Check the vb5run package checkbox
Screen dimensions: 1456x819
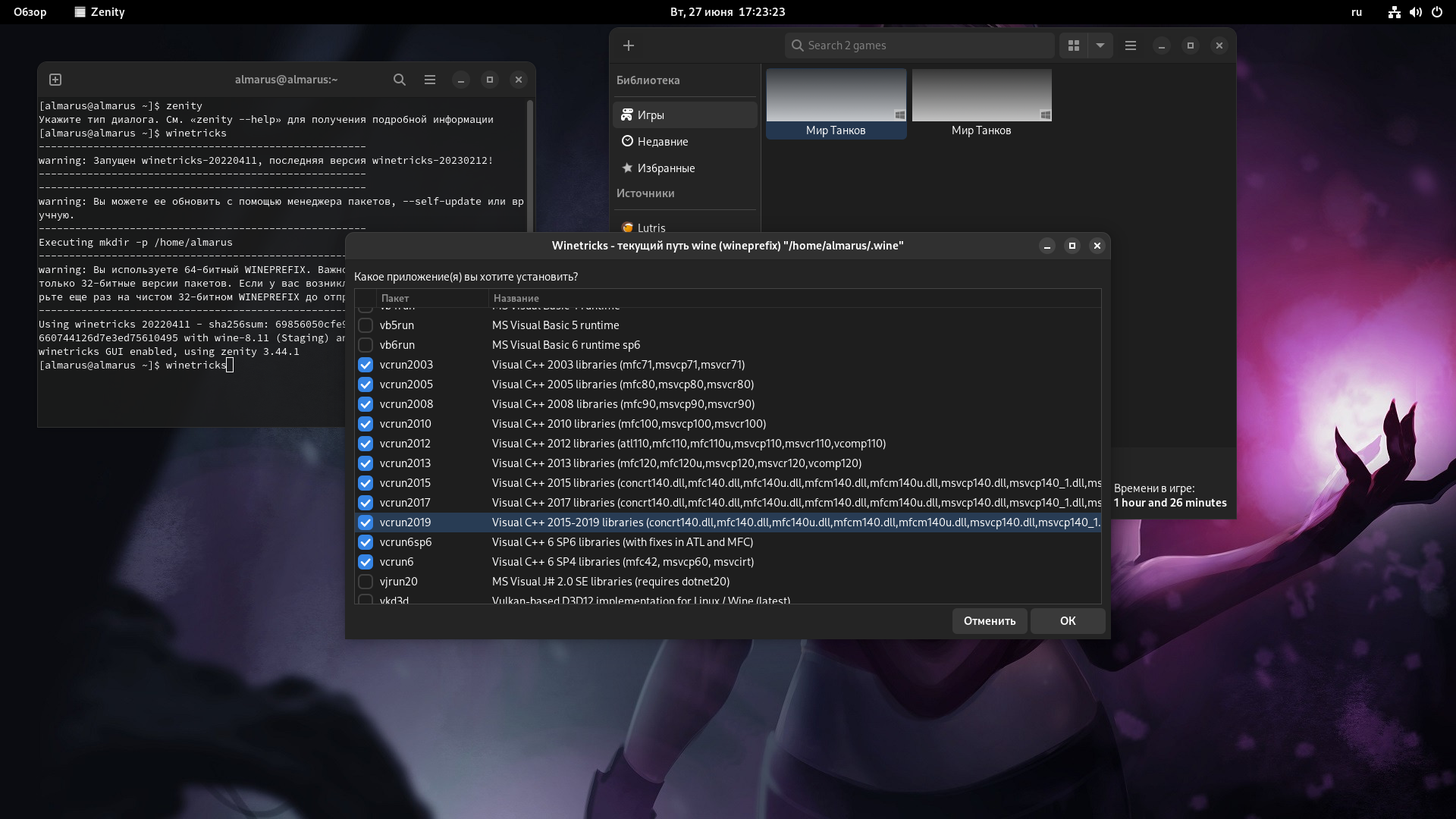coord(366,325)
